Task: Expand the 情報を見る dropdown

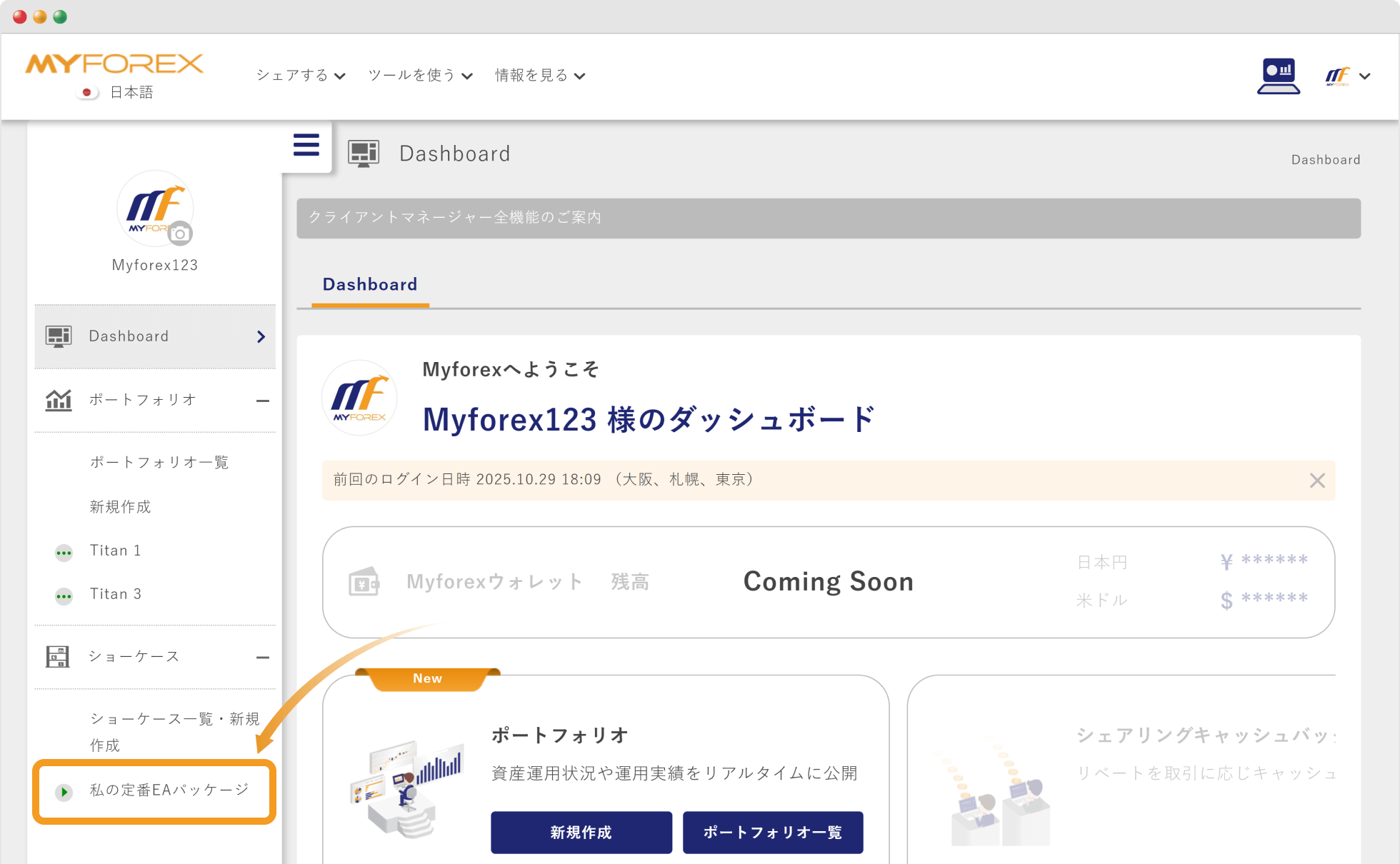Action: point(539,75)
